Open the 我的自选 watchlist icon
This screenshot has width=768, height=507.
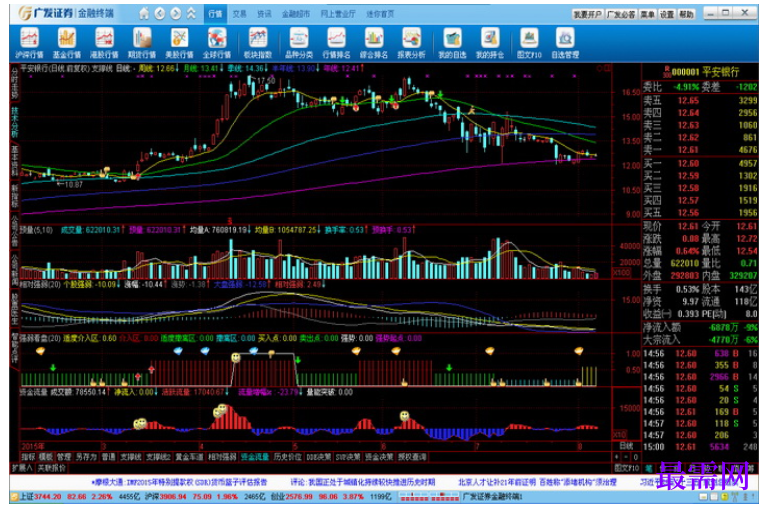(x=452, y=44)
